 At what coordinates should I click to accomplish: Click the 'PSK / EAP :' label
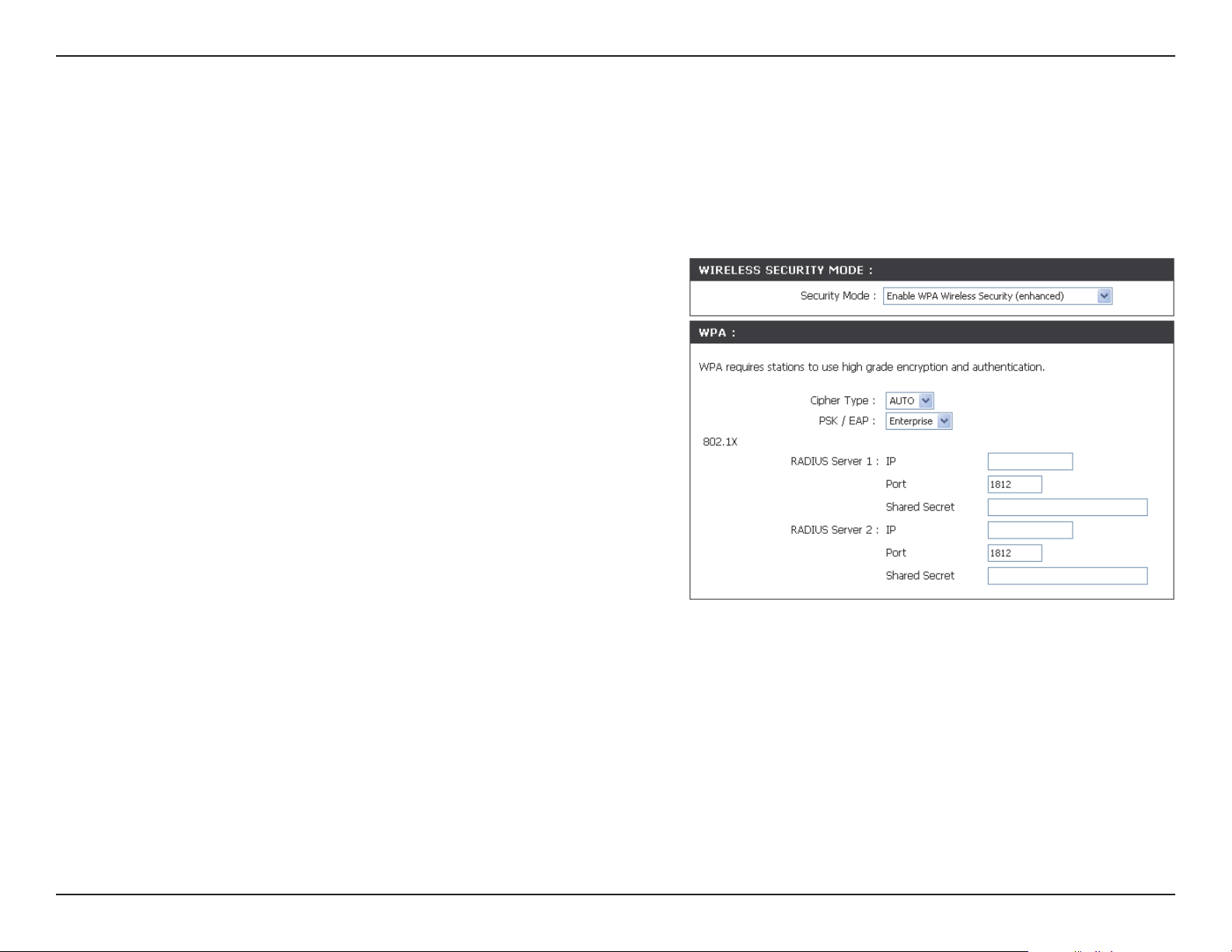coord(846,421)
